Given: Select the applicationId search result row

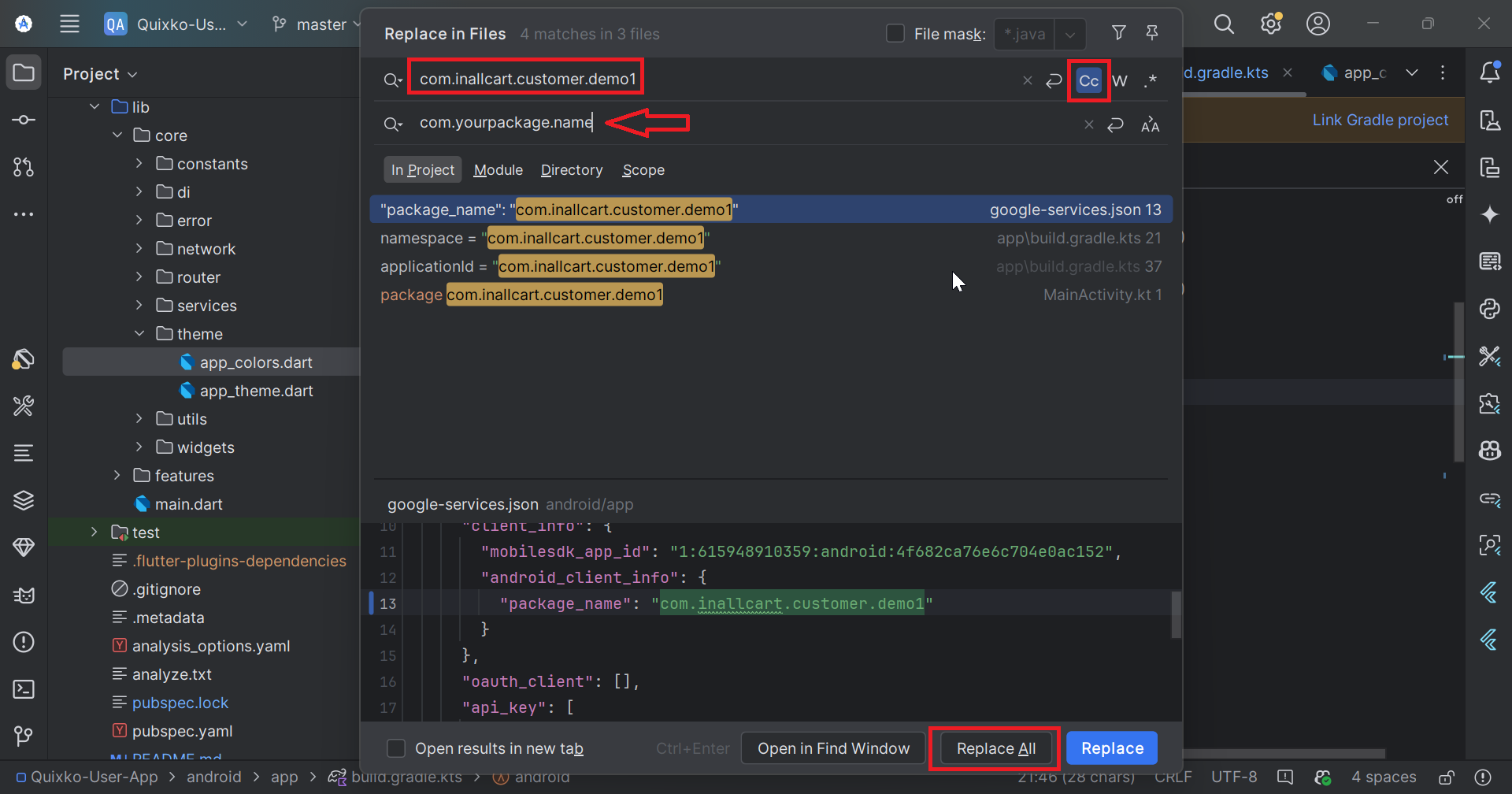Looking at the screenshot, I should (771, 266).
